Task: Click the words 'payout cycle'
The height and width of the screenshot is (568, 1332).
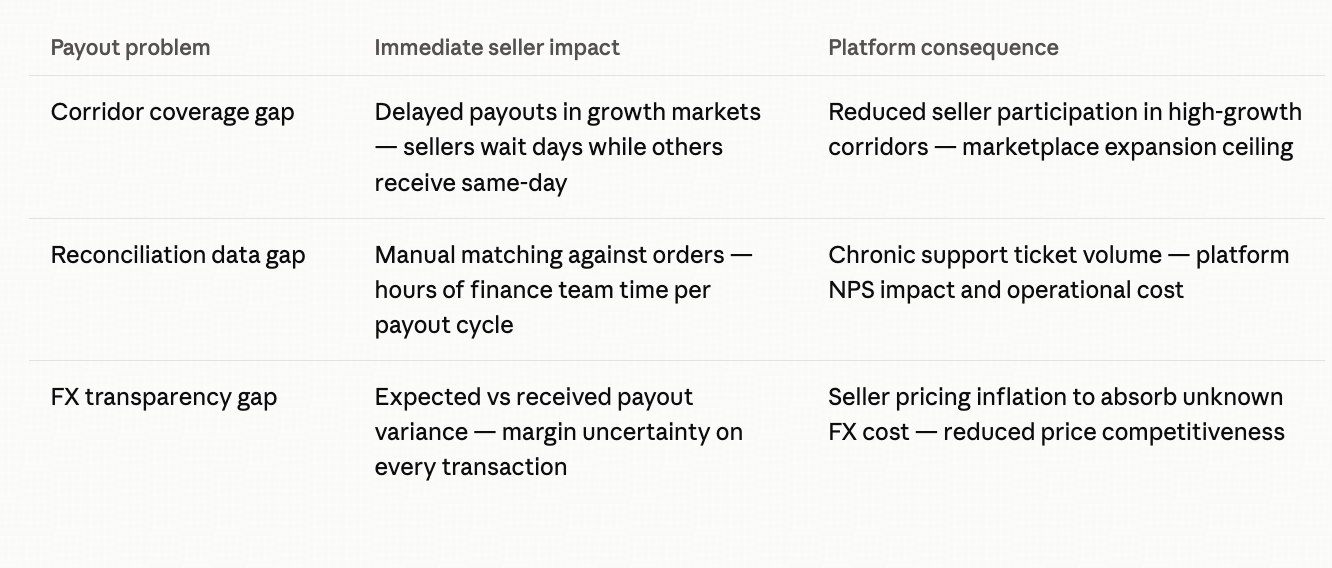Action: [x=444, y=325]
